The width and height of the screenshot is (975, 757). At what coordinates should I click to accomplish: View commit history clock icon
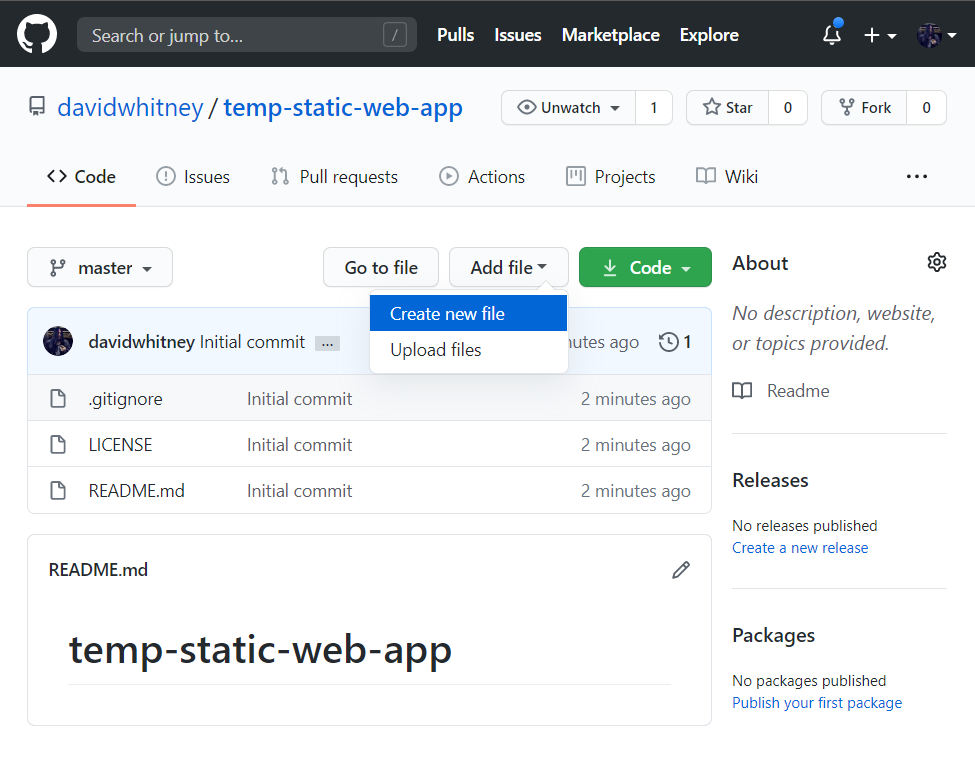tap(668, 341)
